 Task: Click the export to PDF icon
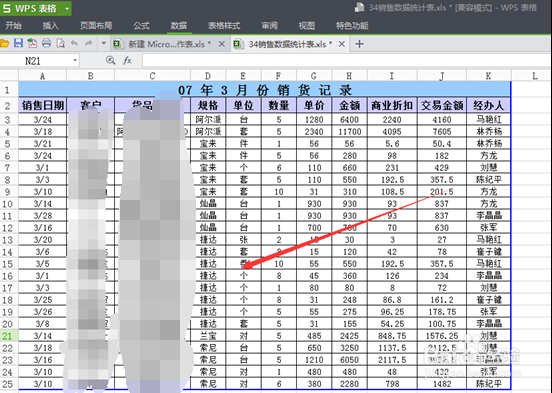tap(32, 43)
